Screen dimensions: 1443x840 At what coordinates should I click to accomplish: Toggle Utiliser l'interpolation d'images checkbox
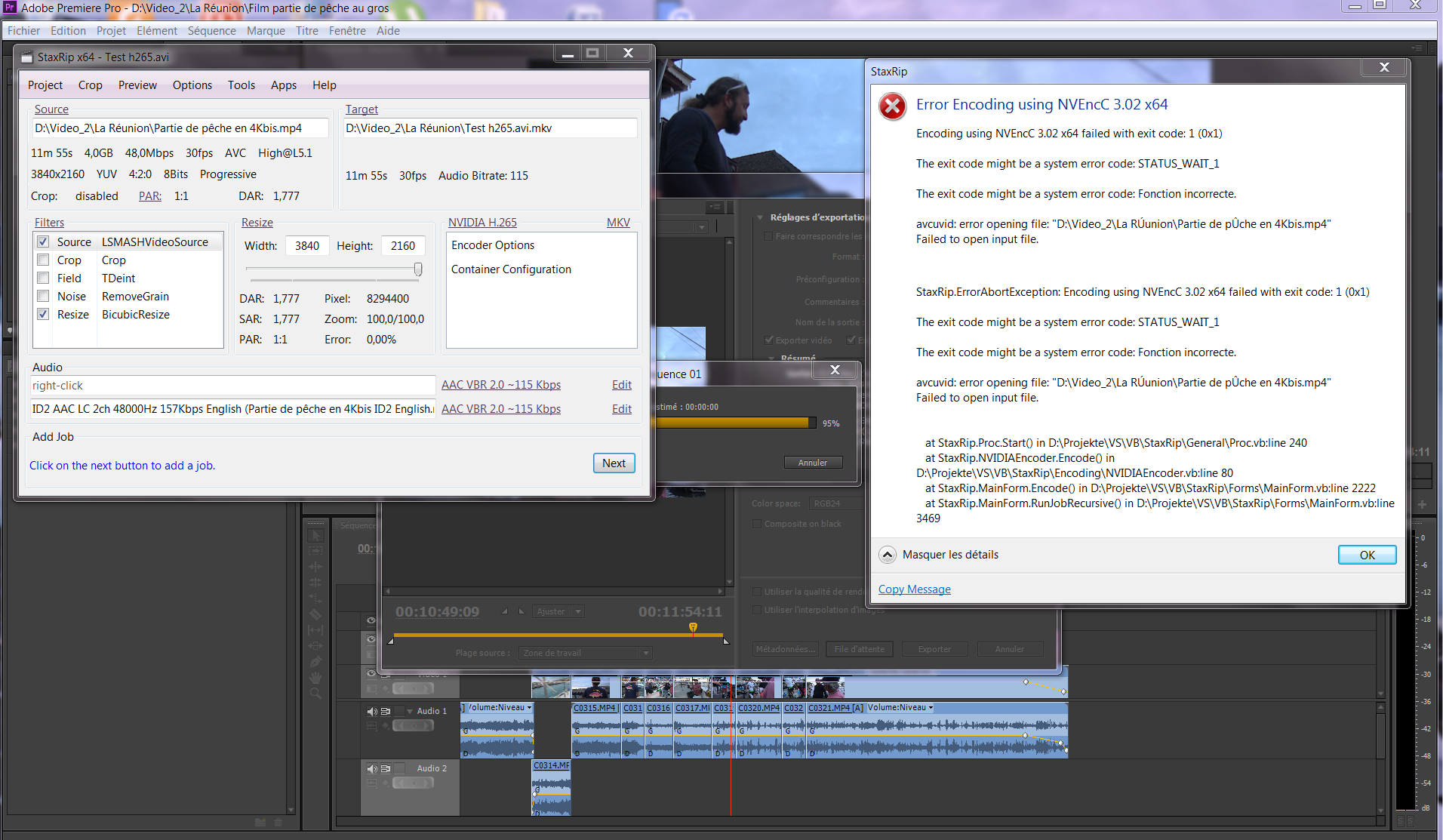click(757, 610)
